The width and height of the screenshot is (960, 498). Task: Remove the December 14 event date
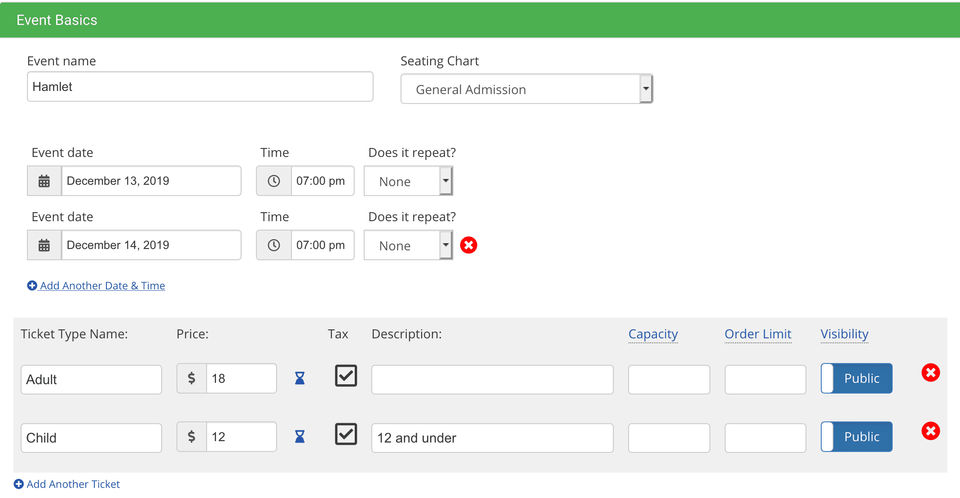[x=468, y=245]
